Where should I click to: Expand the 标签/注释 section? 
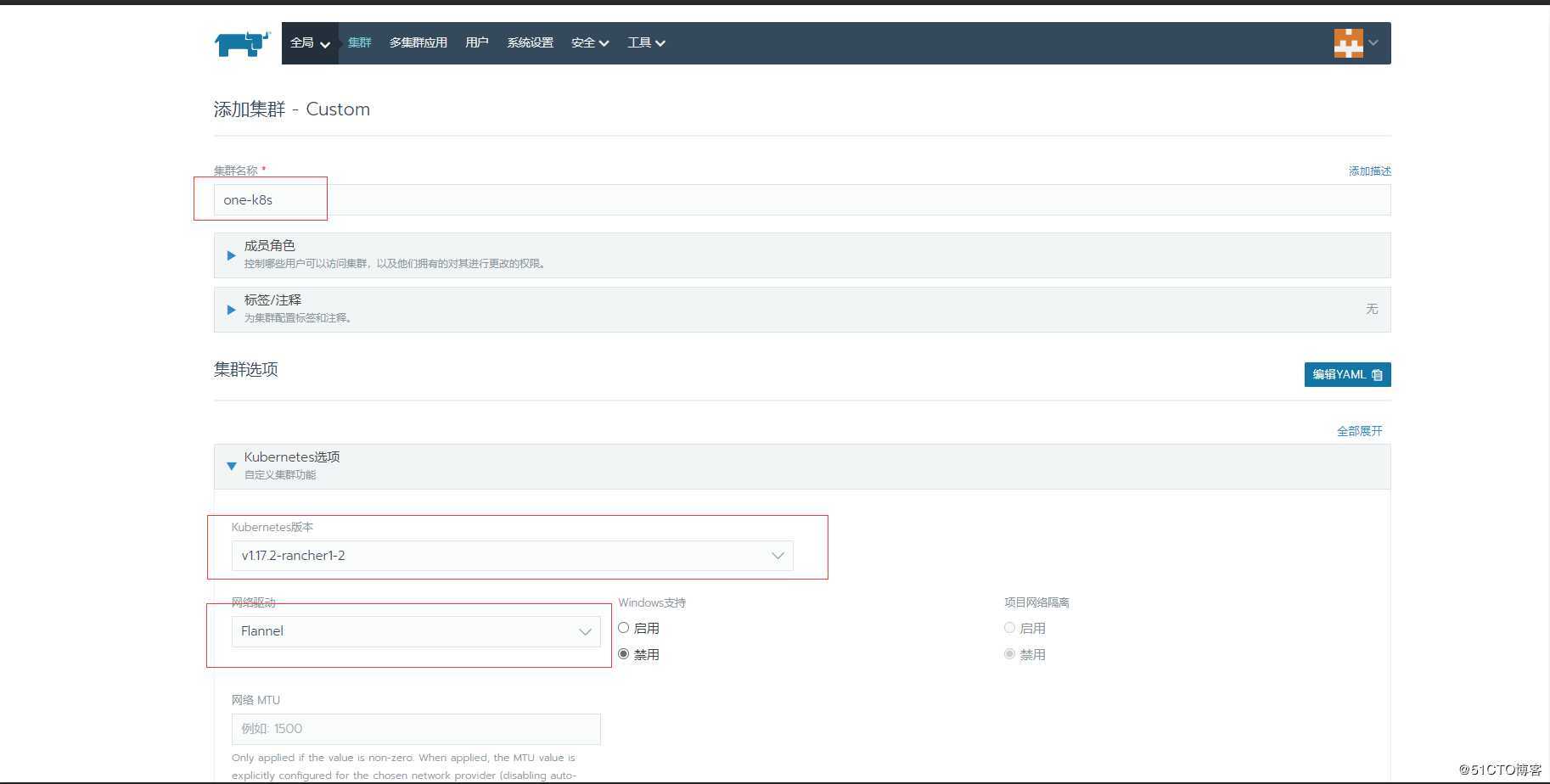(x=802, y=310)
